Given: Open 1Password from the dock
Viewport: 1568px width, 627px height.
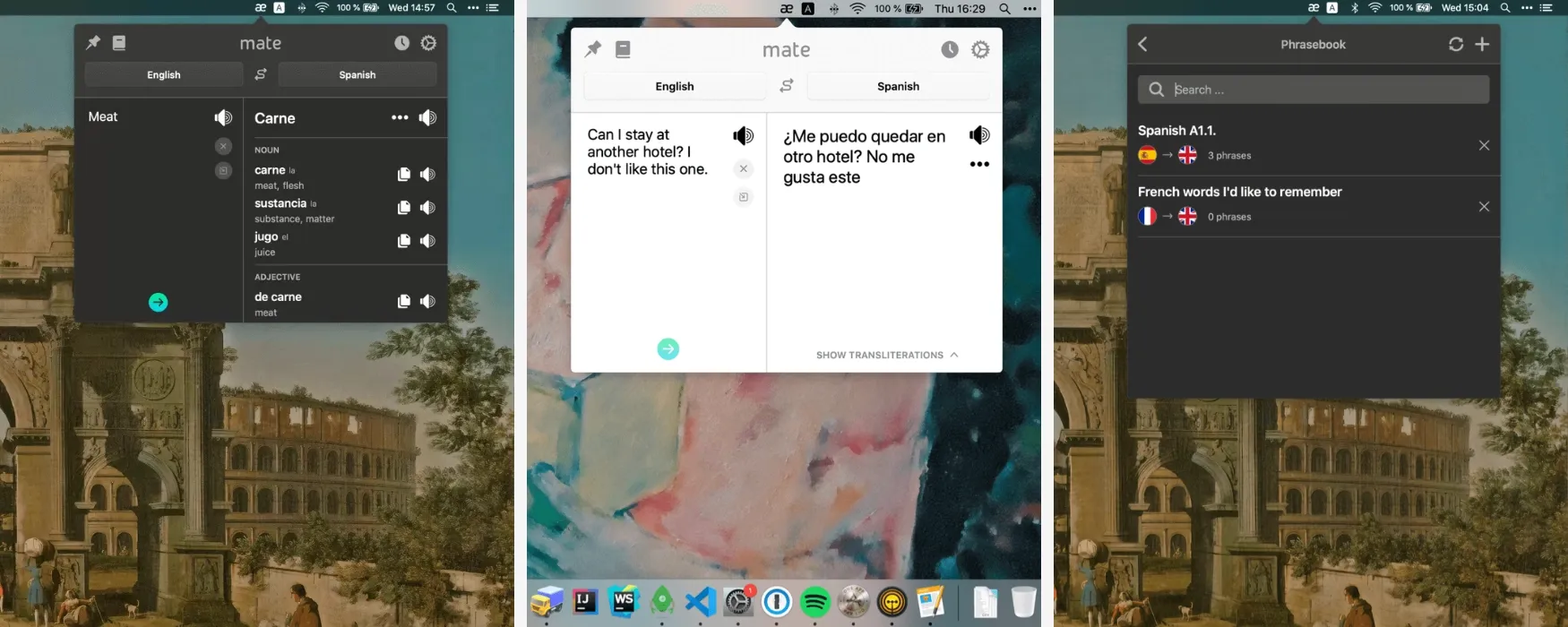Looking at the screenshot, I should 777,601.
